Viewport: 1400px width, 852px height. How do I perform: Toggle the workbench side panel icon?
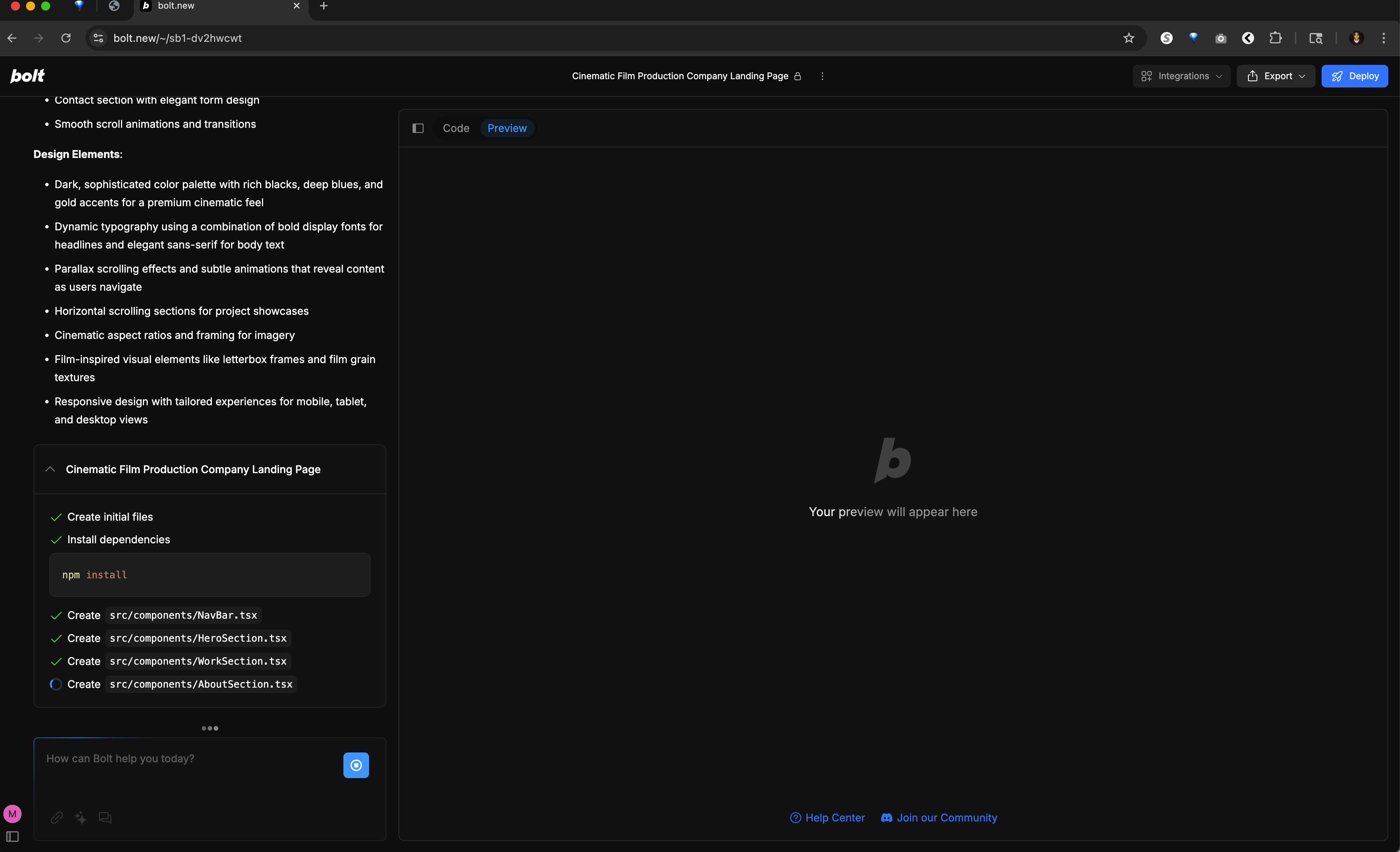(x=418, y=129)
